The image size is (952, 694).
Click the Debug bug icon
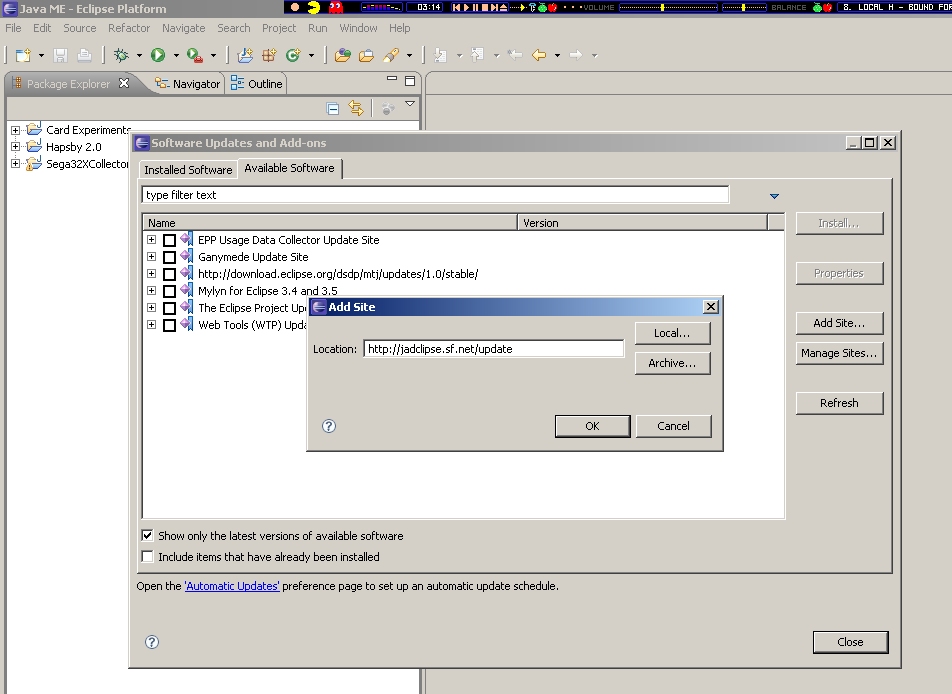click(x=121, y=55)
